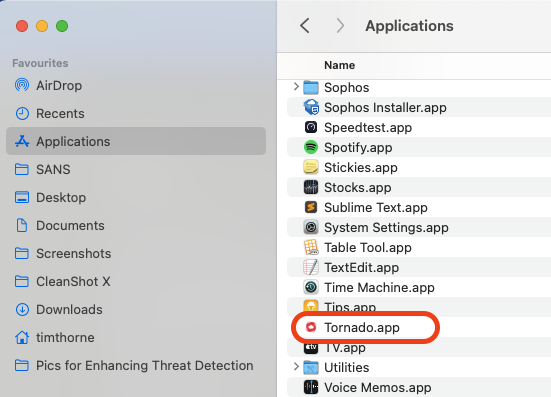551x397 pixels.
Task: Select the Spotify app icon
Action: (x=311, y=147)
